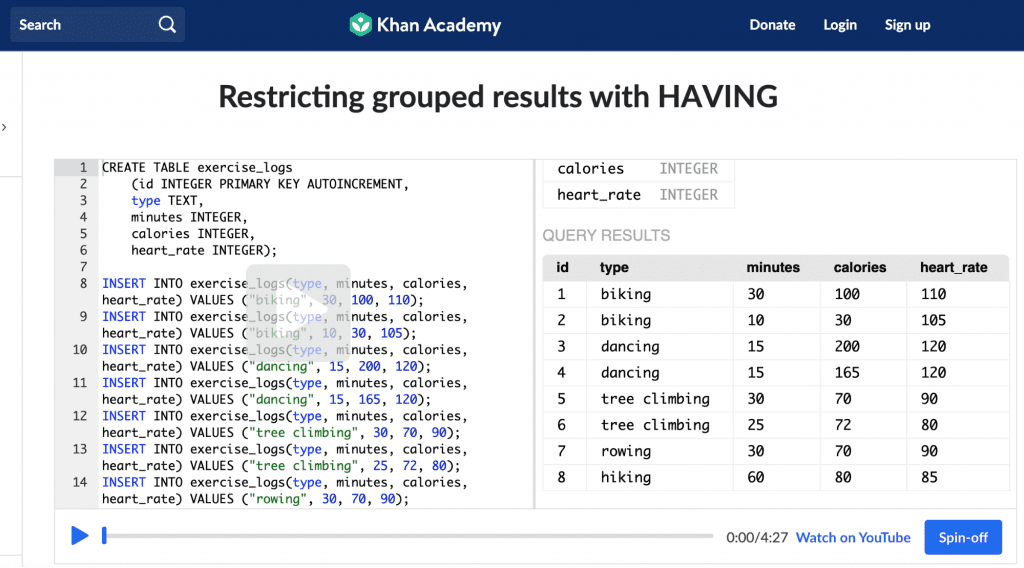The image size is (1024, 568).
Task: Click the 'calories INTEGER' schema row
Action: pos(638,169)
